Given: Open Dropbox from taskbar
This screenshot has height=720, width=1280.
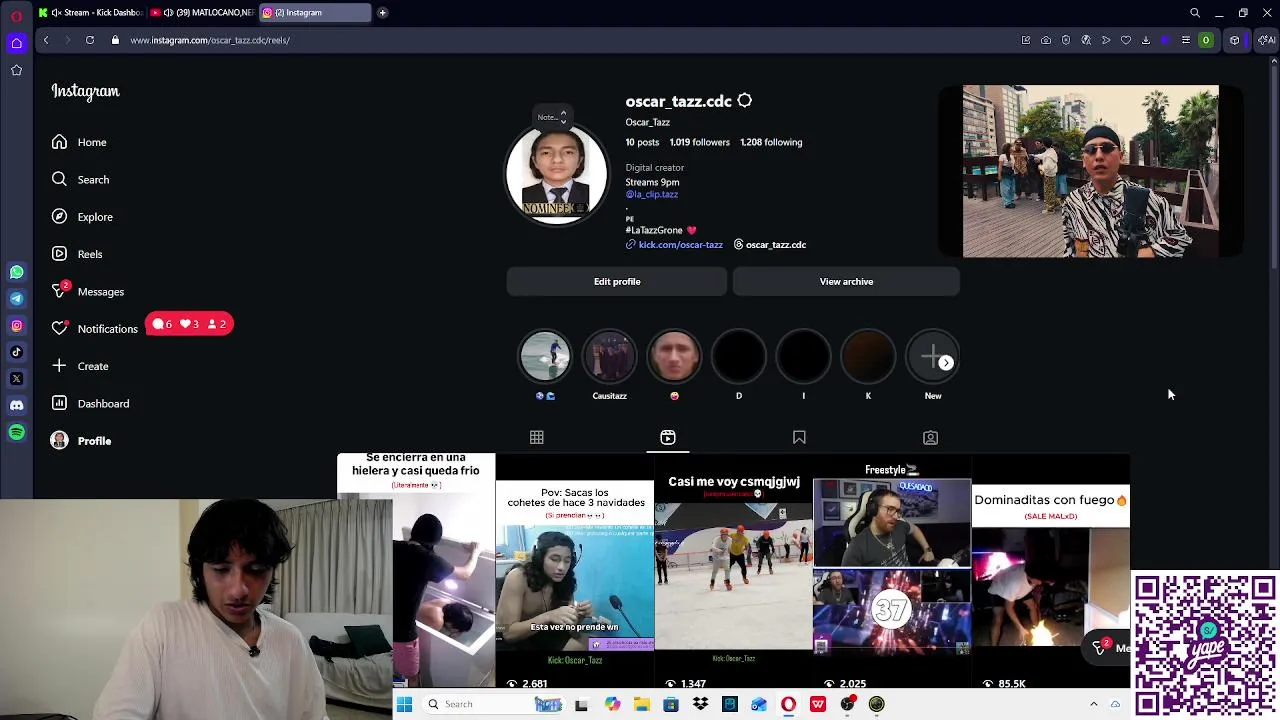Looking at the screenshot, I should [700, 704].
